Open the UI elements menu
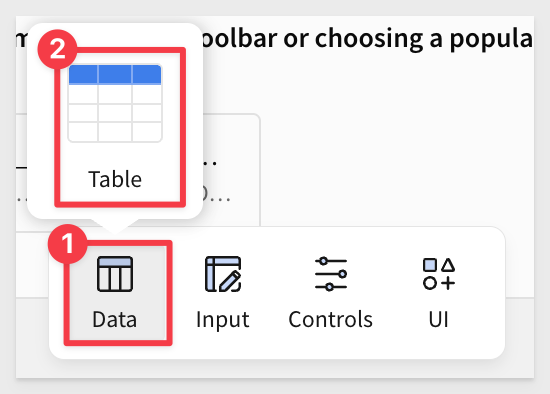The image size is (550, 394). (439, 293)
